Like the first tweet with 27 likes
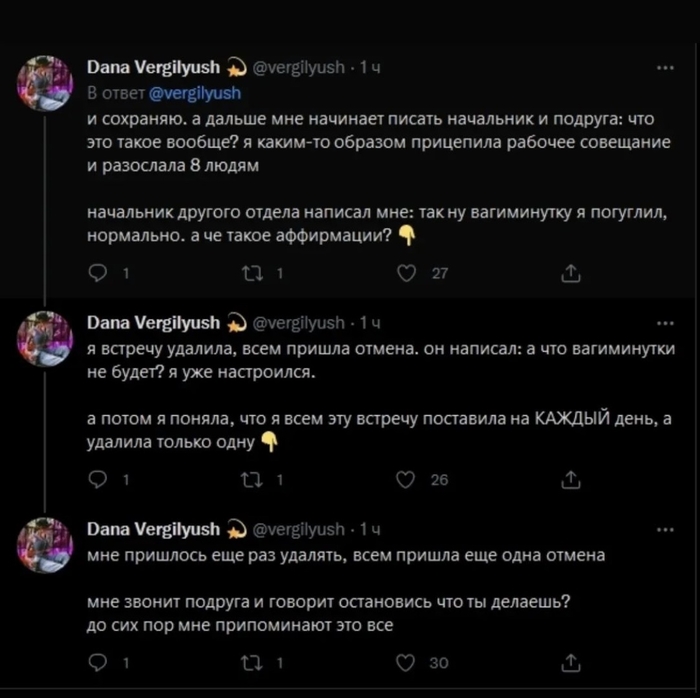Screen dimensions: 700x698 406,273
